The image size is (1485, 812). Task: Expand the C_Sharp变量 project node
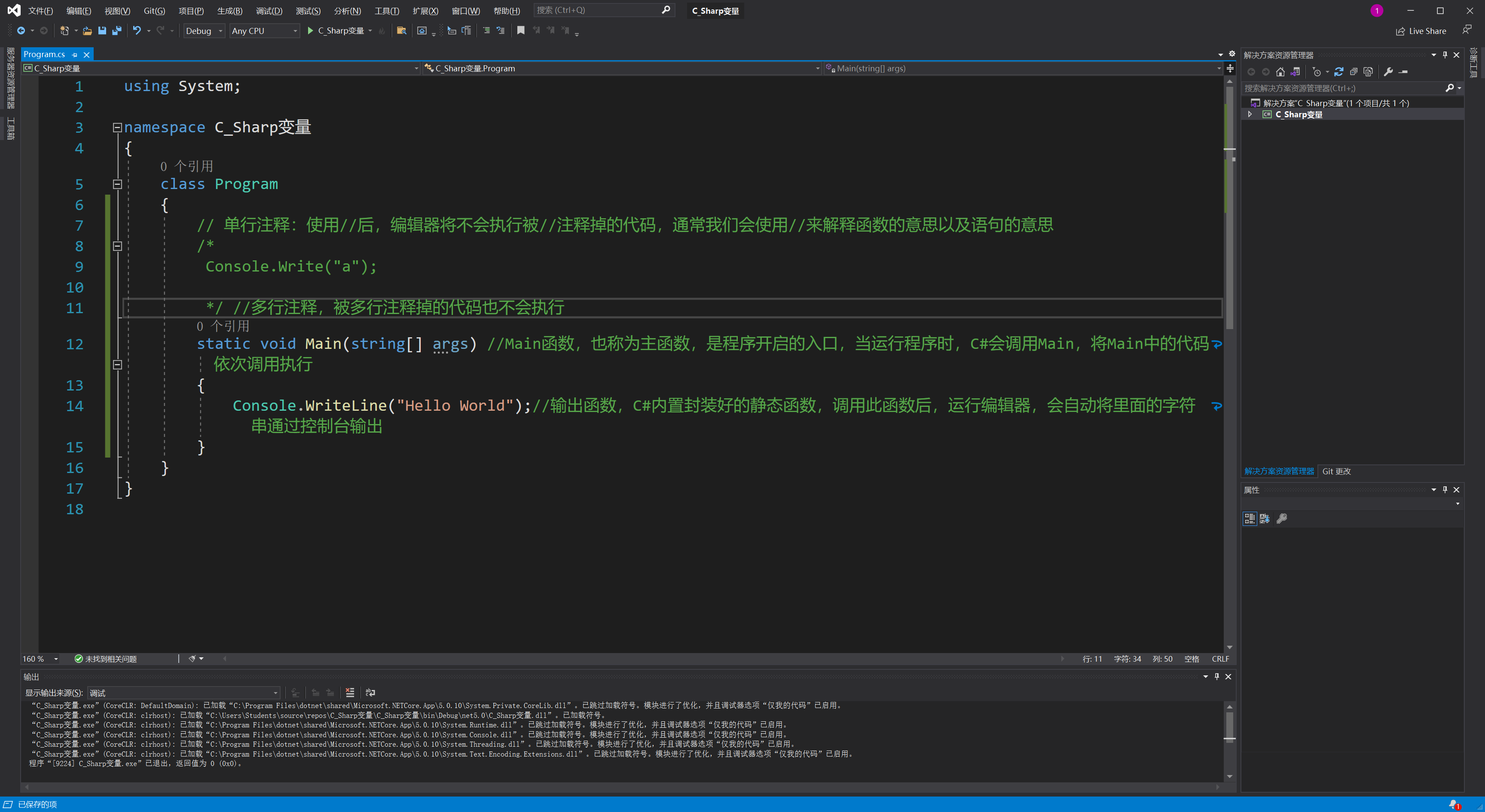coord(1250,115)
